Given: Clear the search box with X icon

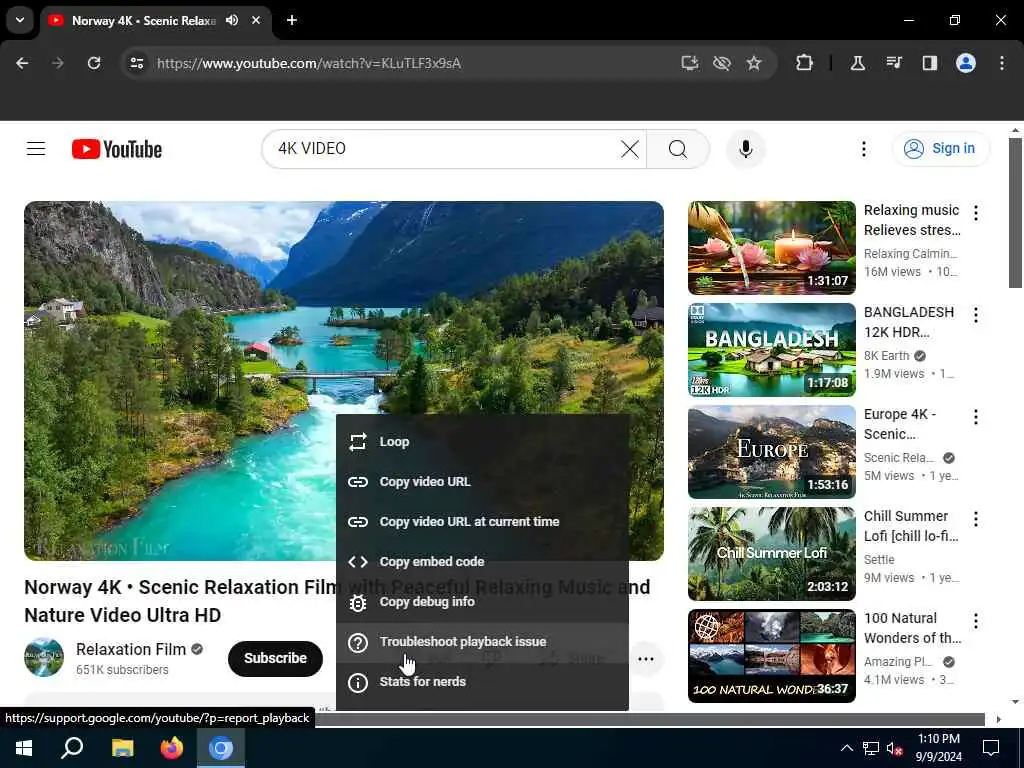Looking at the screenshot, I should tap(630, 149).
